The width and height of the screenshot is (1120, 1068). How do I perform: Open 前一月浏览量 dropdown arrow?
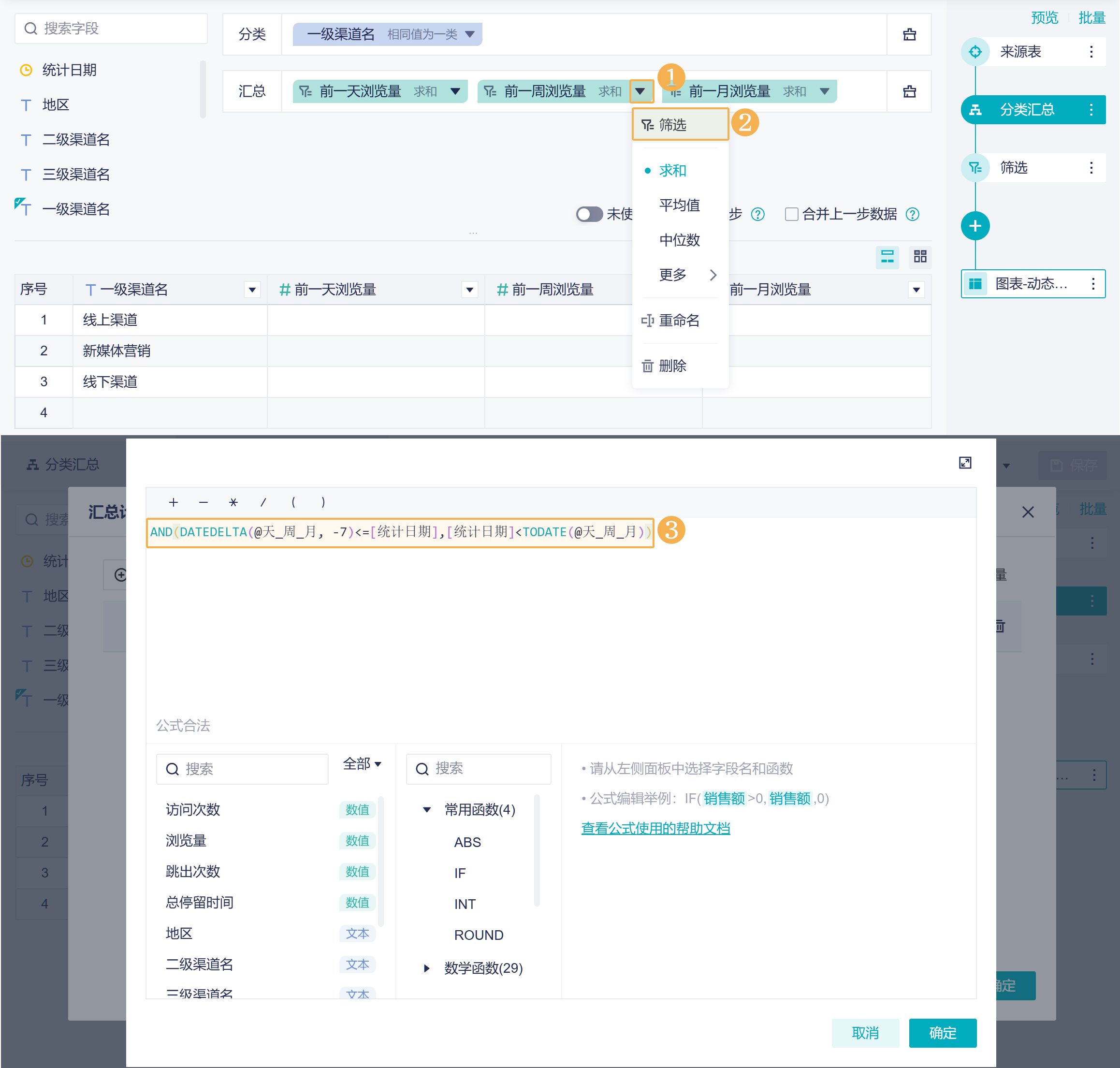tap(824, 92)
